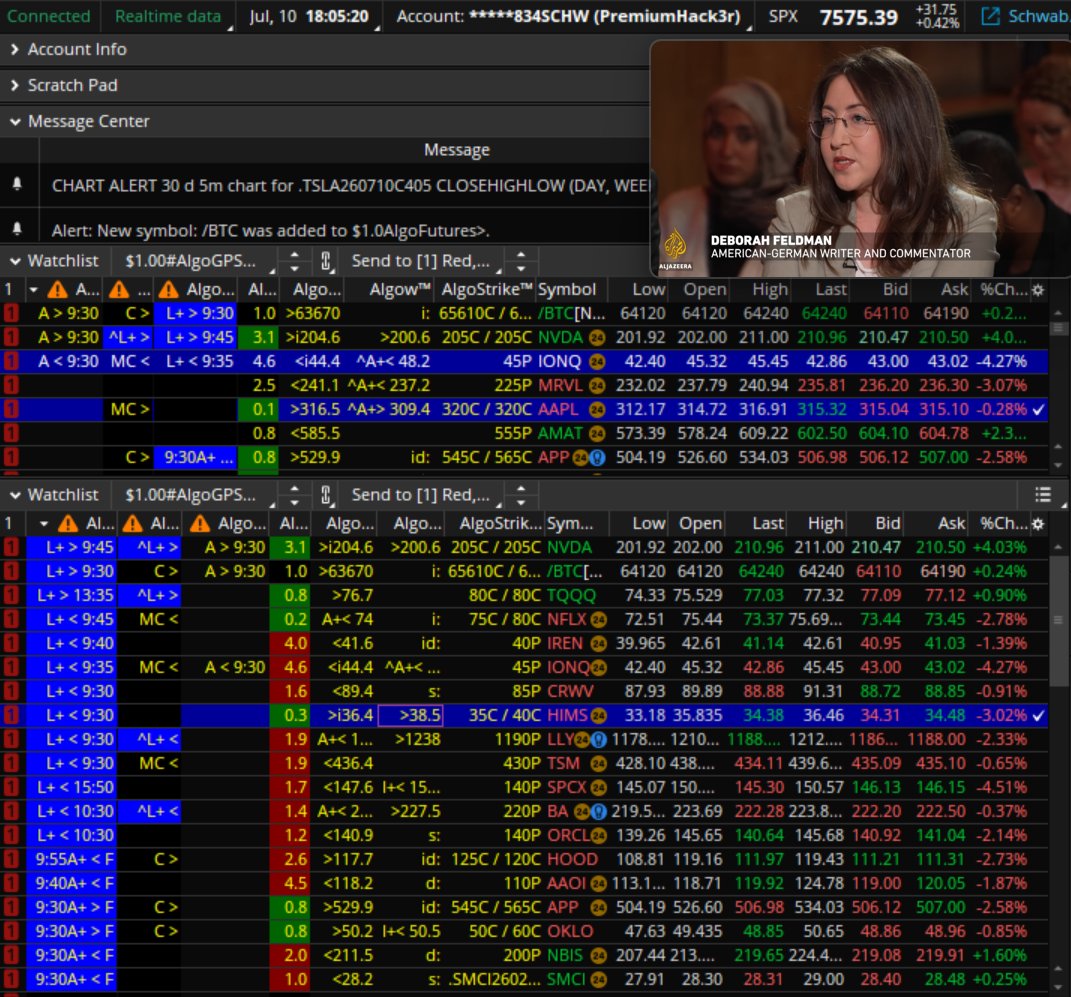Click the red color-link icon on MRVL row

click(x=11, y=385)
